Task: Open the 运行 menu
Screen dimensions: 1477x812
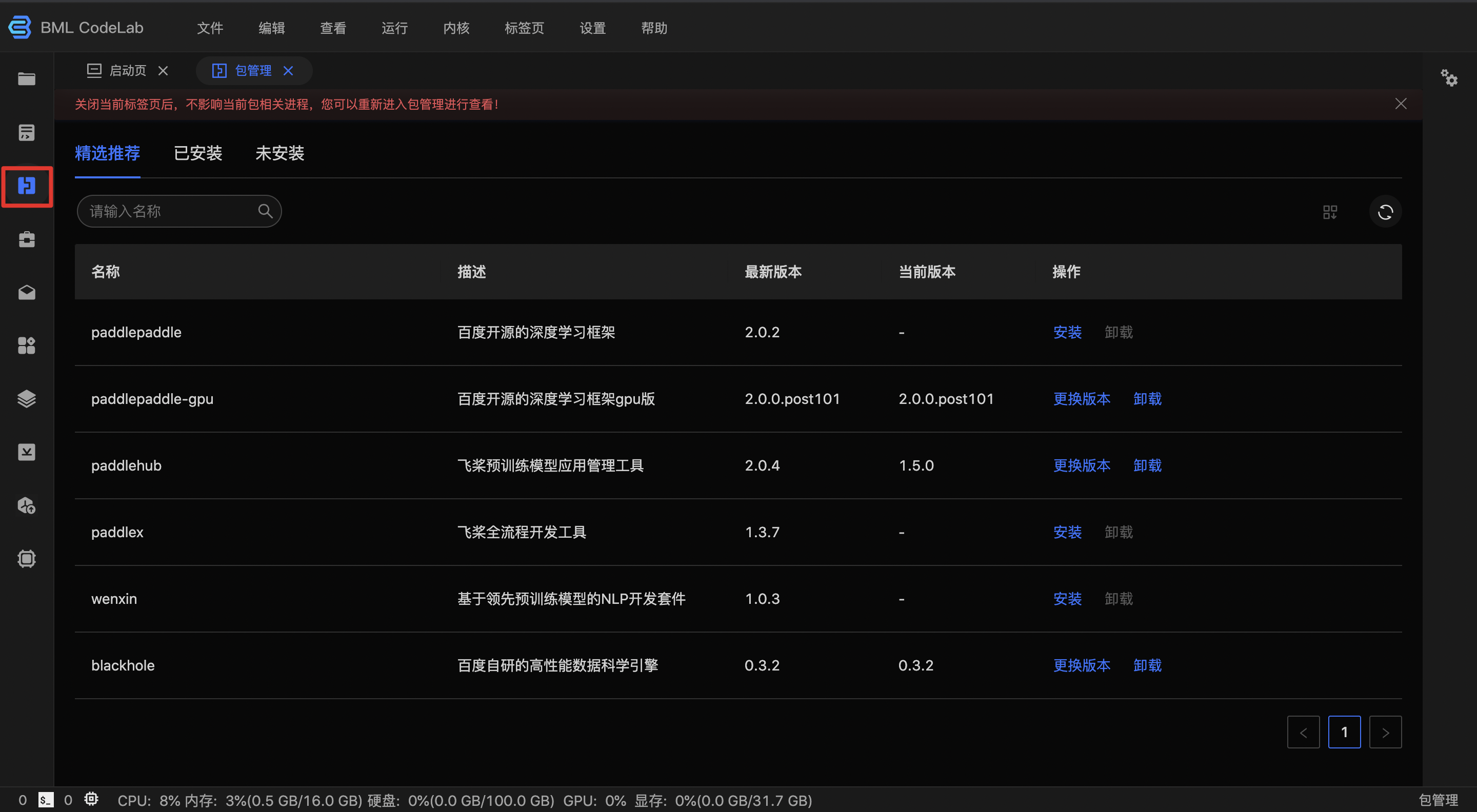Action: click(x=394, y=28)
